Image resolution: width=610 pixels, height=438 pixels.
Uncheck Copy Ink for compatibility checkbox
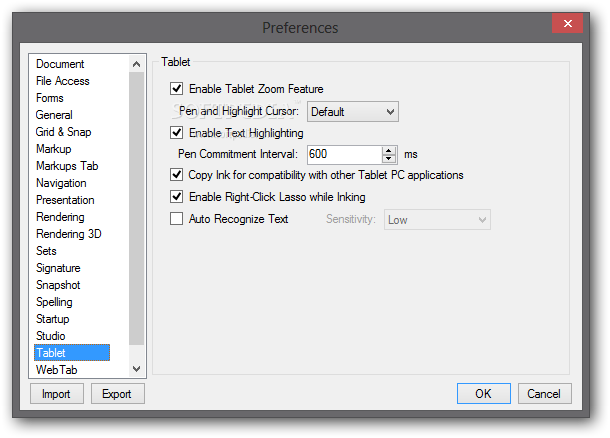176,175
